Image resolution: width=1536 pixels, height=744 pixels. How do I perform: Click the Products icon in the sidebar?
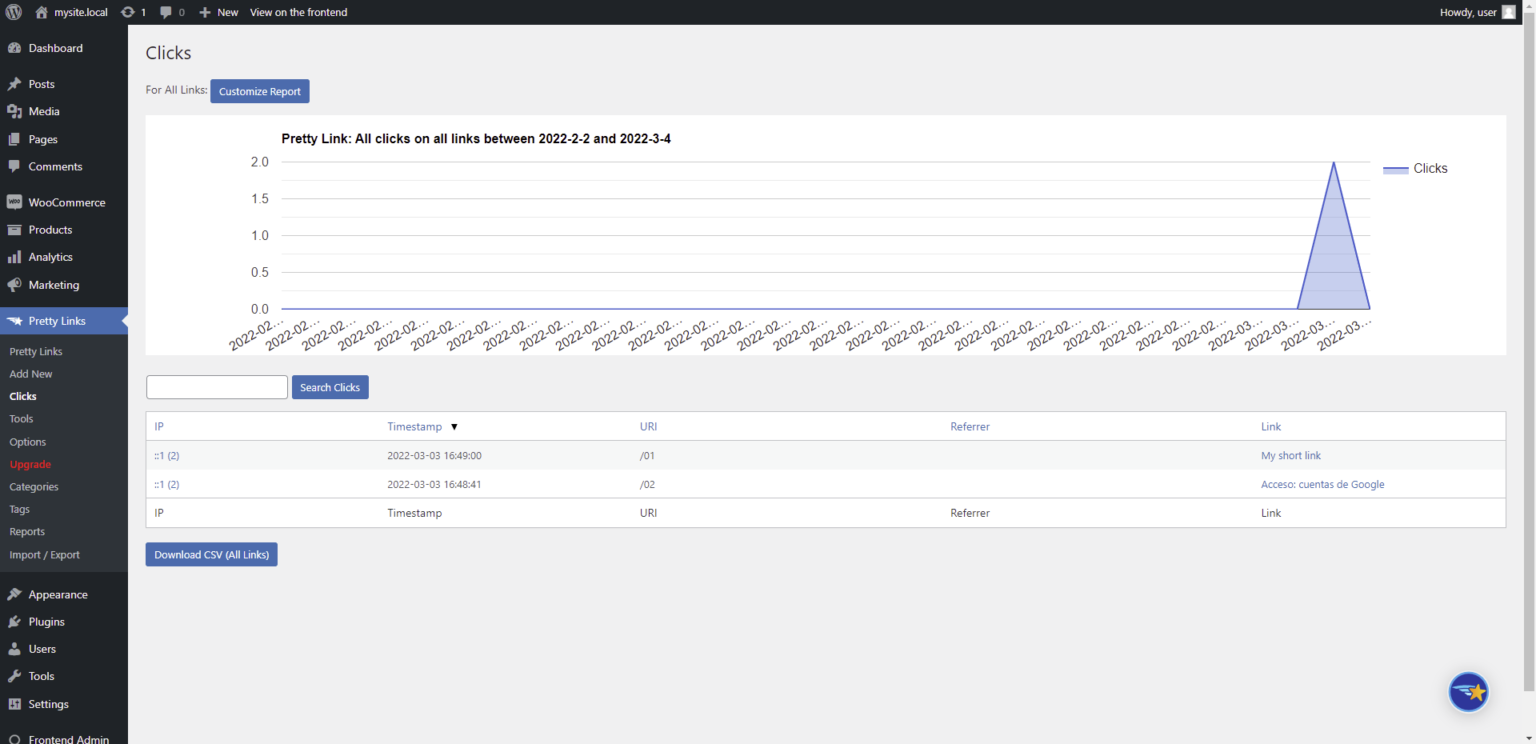pyautogui.click(x=14, y=229)
